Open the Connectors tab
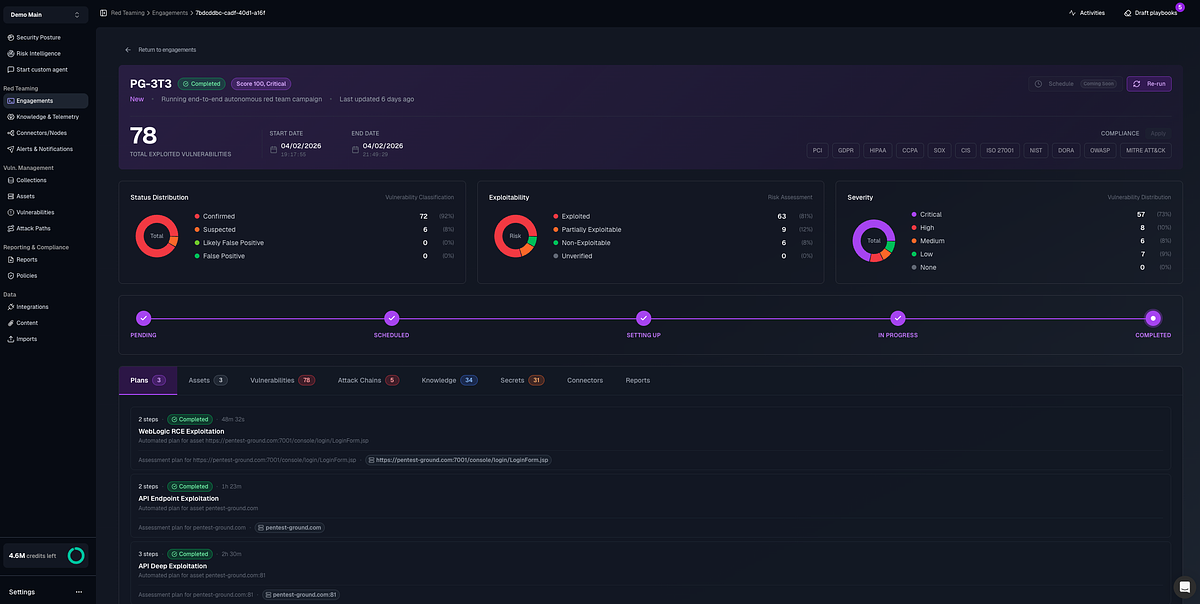 tap(585, 380)
